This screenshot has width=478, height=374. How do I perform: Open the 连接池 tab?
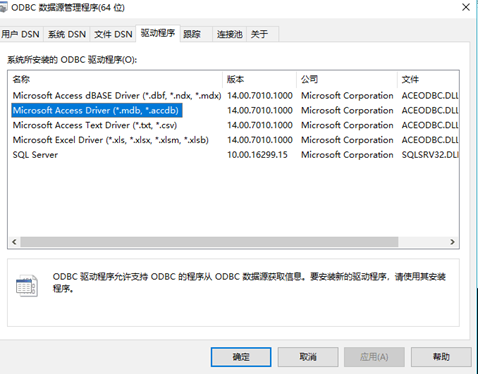point(229,34)
